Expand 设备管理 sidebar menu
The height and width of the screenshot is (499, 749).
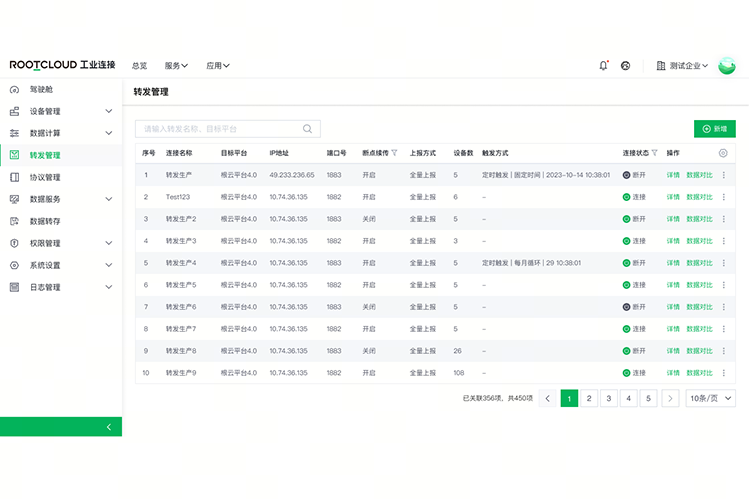(109, 111)
